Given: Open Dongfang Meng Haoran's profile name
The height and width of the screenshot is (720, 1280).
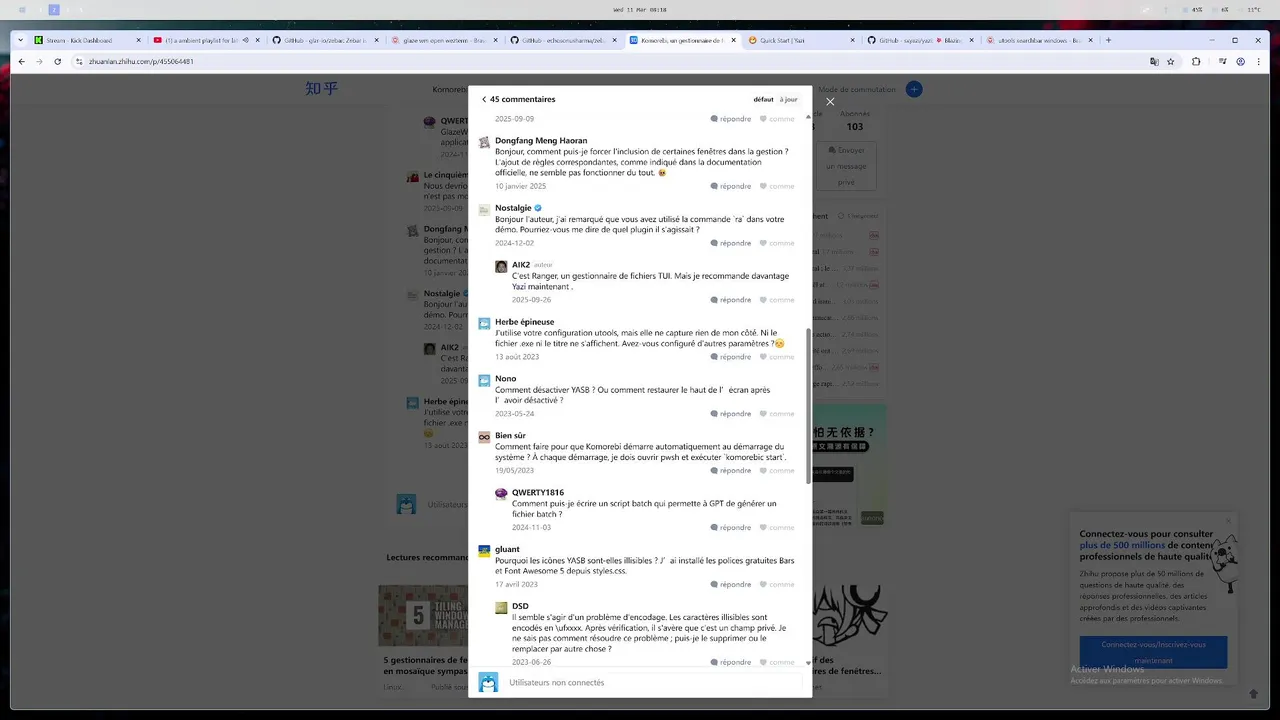Looking at the screenshot, I should [541, 141].
